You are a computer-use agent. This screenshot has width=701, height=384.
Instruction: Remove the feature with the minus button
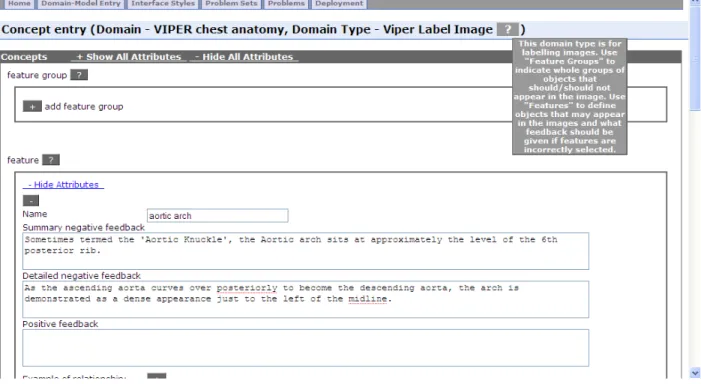31,201
